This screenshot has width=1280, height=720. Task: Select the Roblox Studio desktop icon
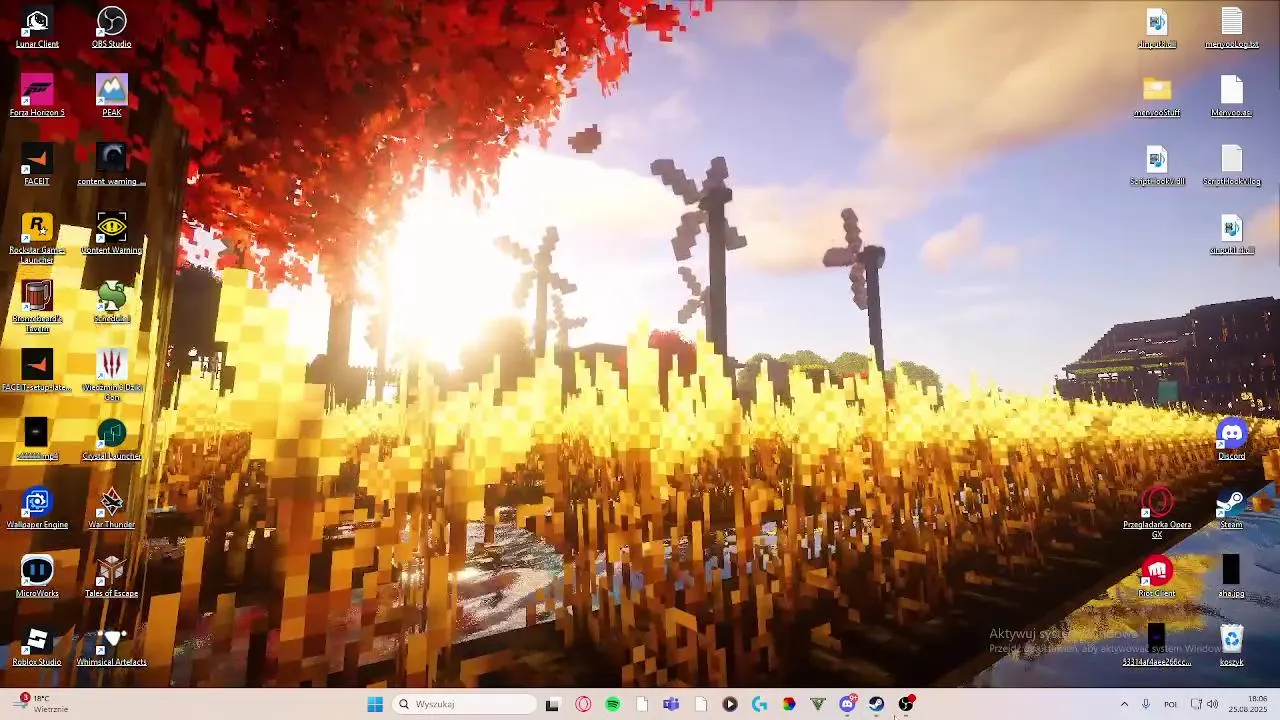pos(37,645)
